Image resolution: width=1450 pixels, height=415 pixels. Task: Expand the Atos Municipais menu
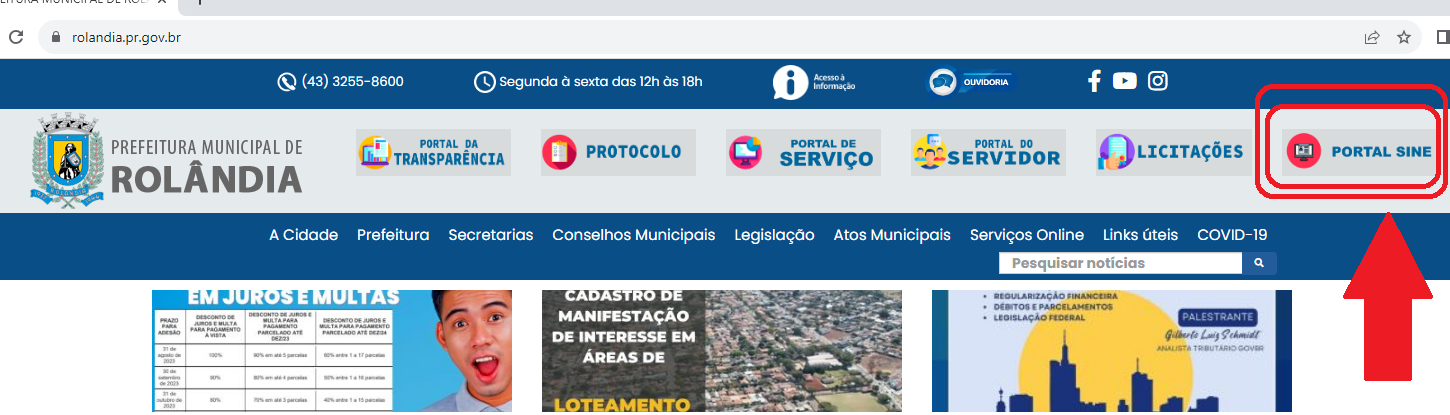pos(891,235)
